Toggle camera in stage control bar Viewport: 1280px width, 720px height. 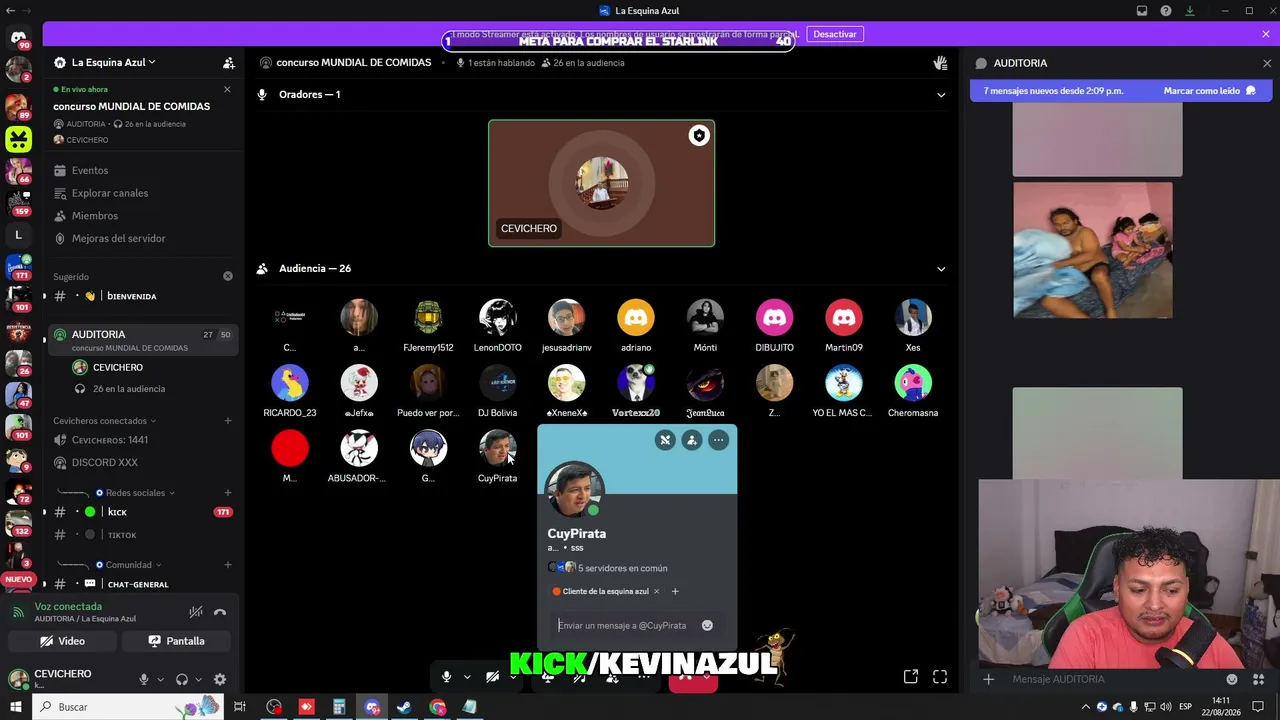tap(493, 677)
